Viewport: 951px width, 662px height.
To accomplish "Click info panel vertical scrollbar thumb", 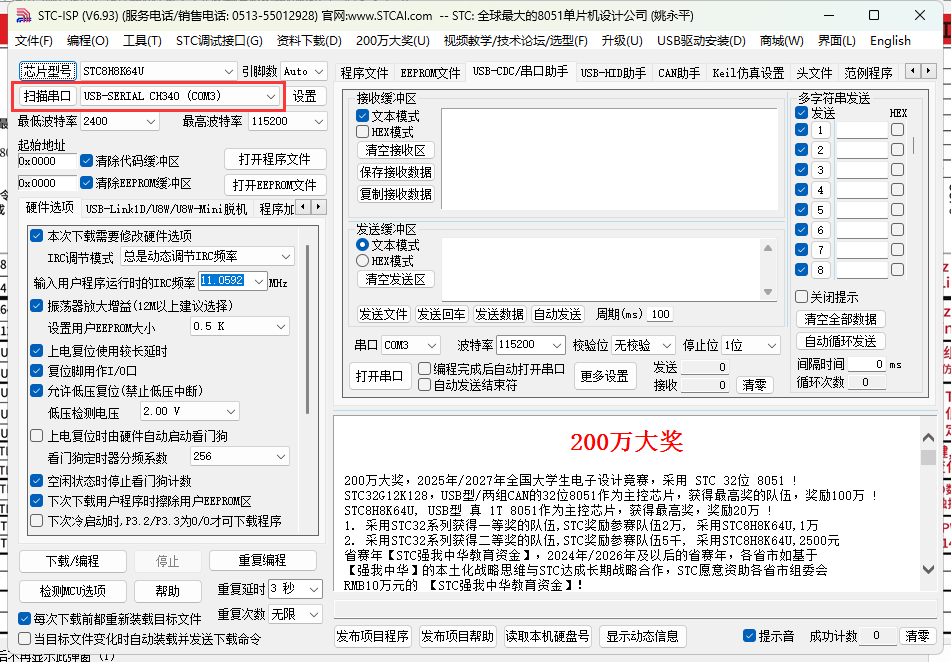I will pyautogui.click(x=928, y=457).
